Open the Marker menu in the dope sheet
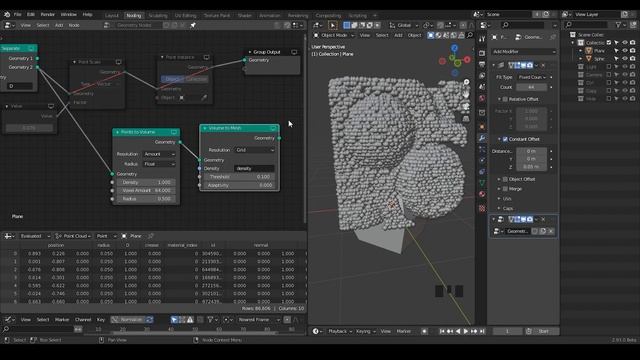The image size is (640, 360). (x=62, y=320)
